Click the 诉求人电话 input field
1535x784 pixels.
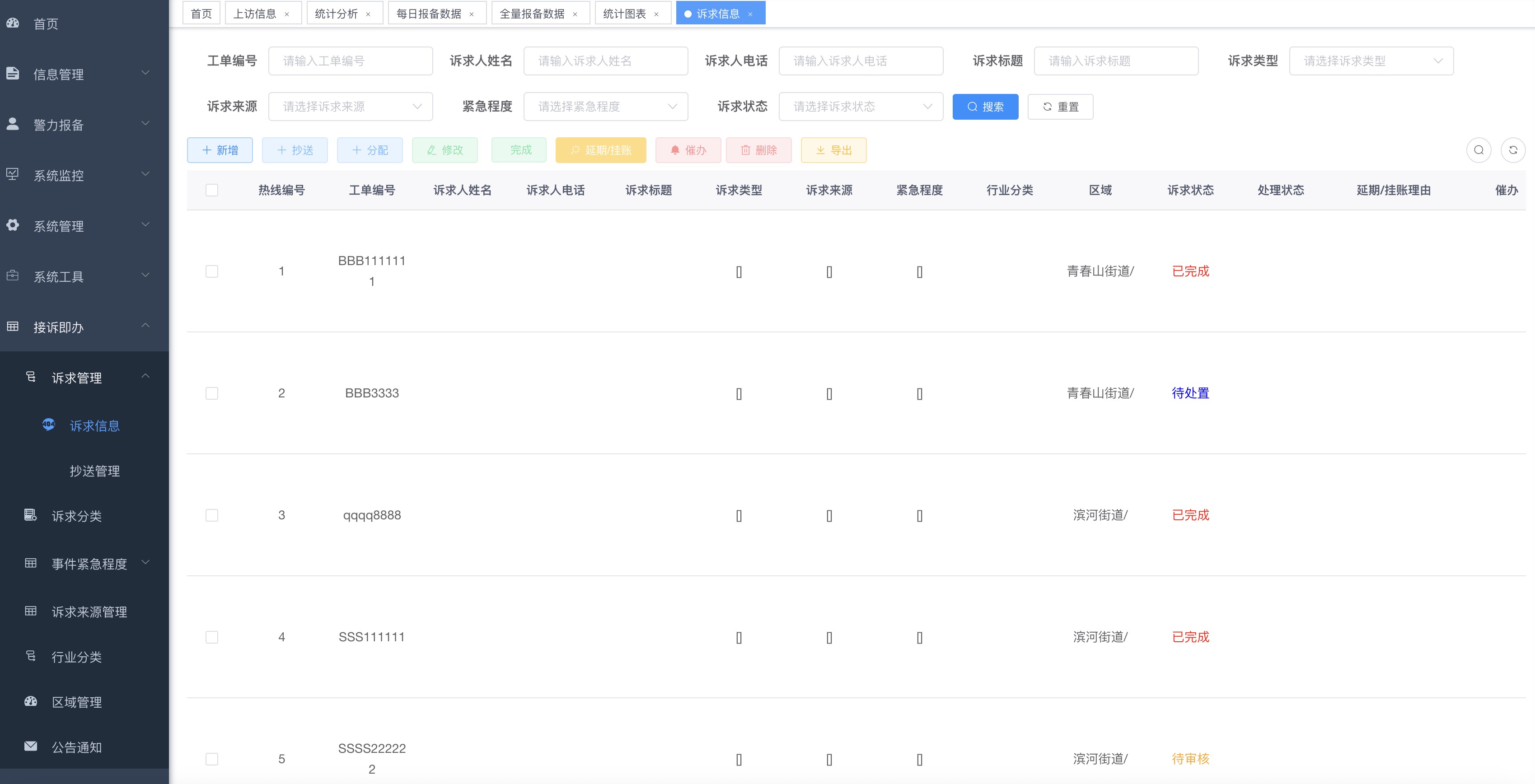point(861,61)
